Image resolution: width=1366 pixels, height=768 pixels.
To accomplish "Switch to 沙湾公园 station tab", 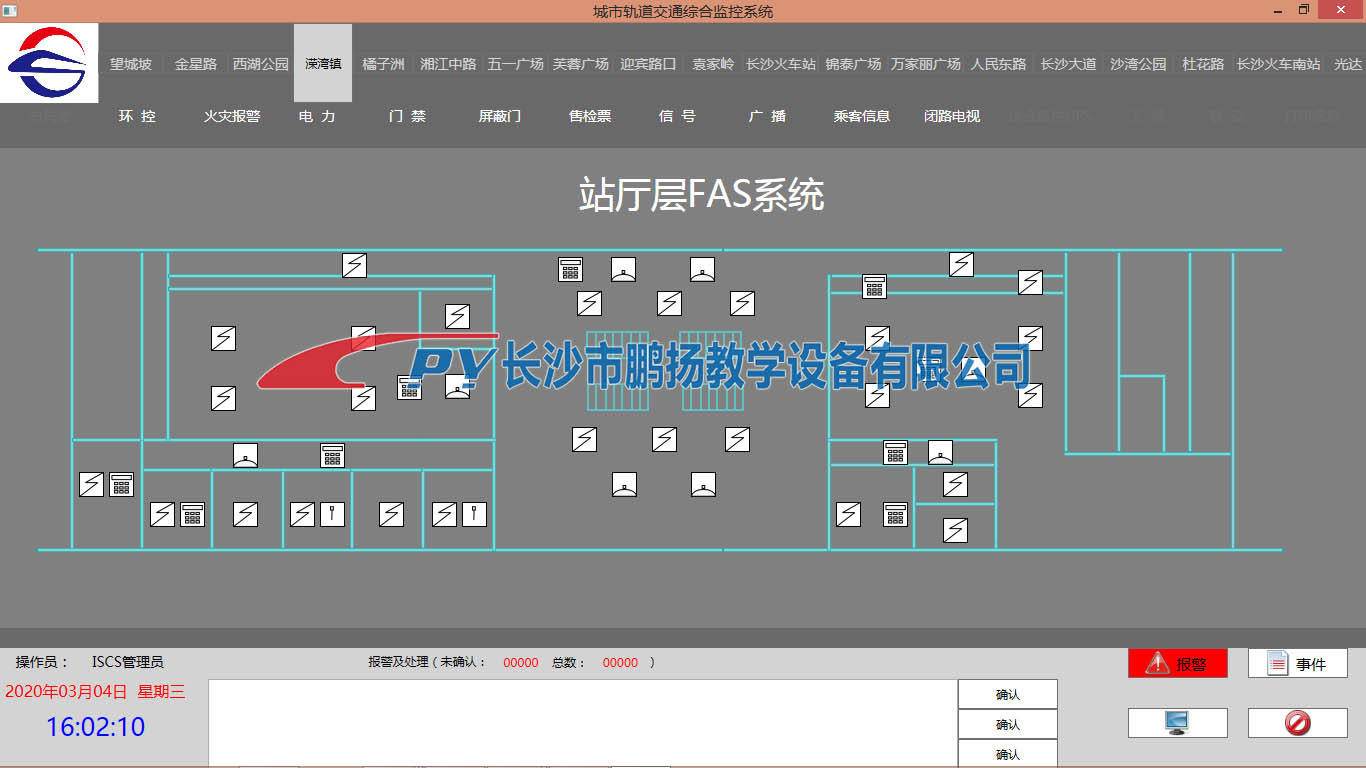I will tap(1138, 64).
